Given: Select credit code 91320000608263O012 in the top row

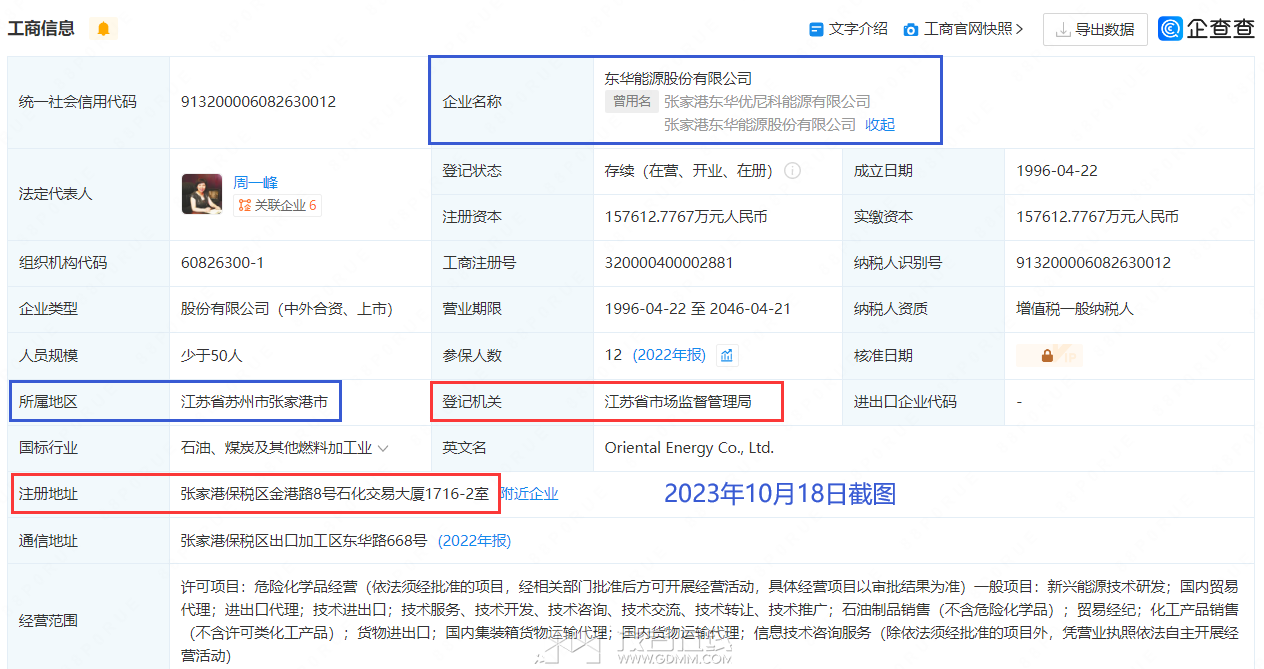Looking at the screenshot, I should click(x=258, y=102).
